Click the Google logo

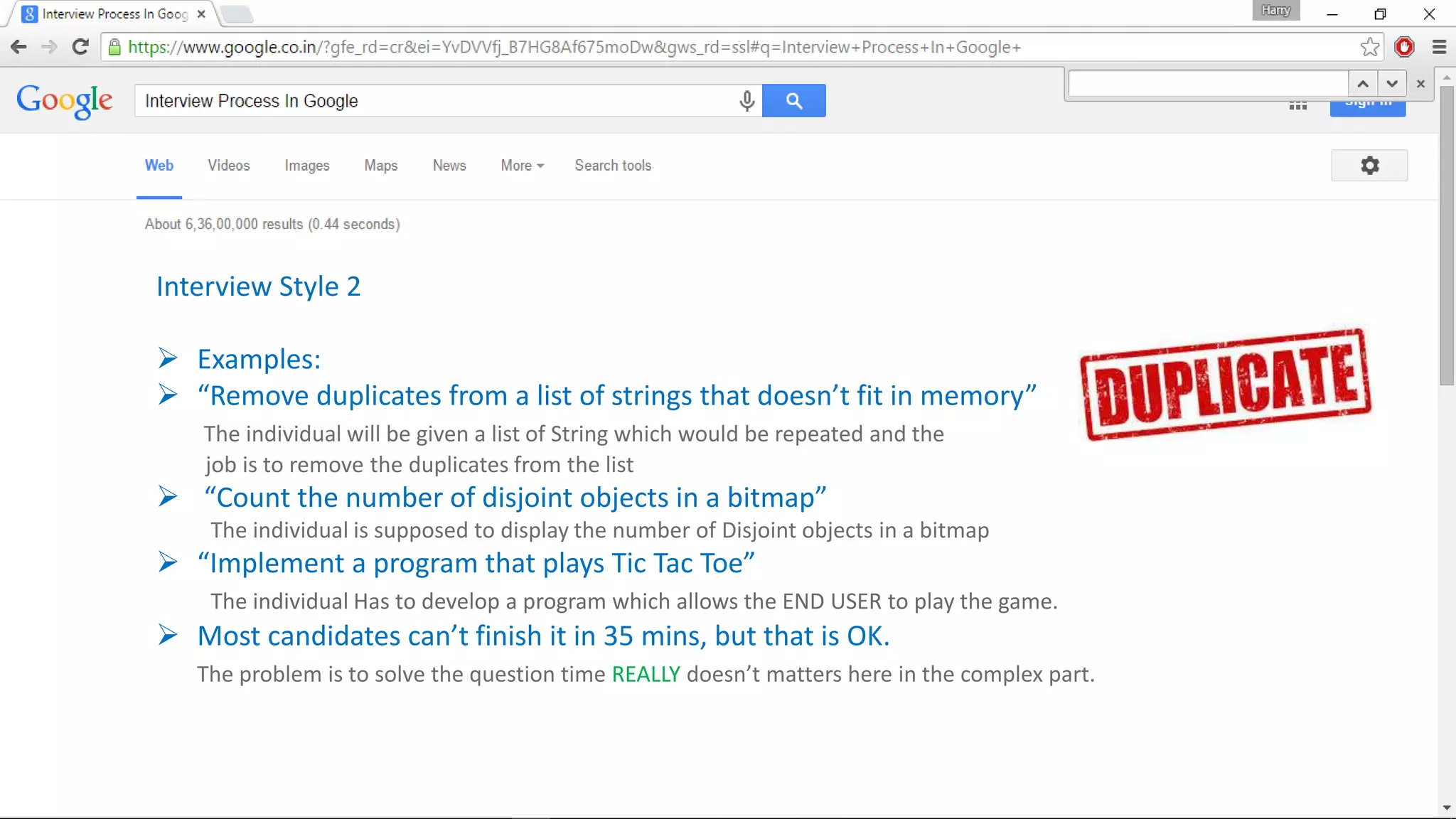tap(65, 102)
